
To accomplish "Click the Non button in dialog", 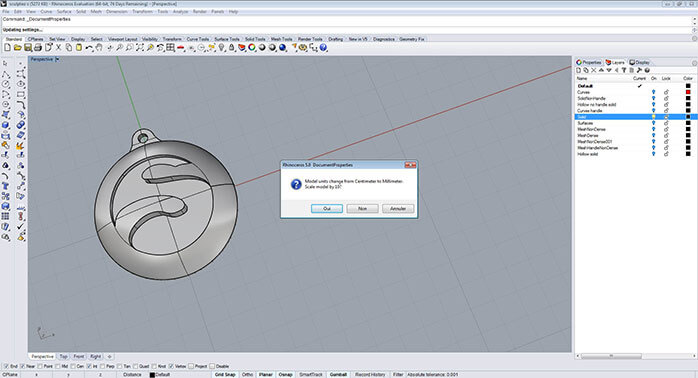I will [362, 208].
